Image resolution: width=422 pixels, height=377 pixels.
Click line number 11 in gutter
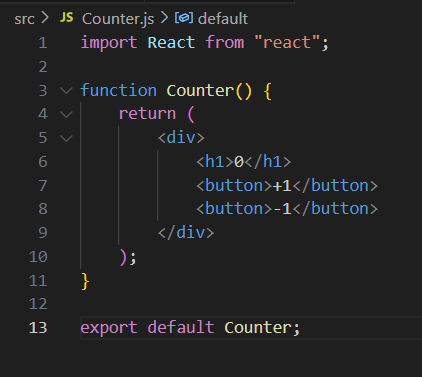38,281
